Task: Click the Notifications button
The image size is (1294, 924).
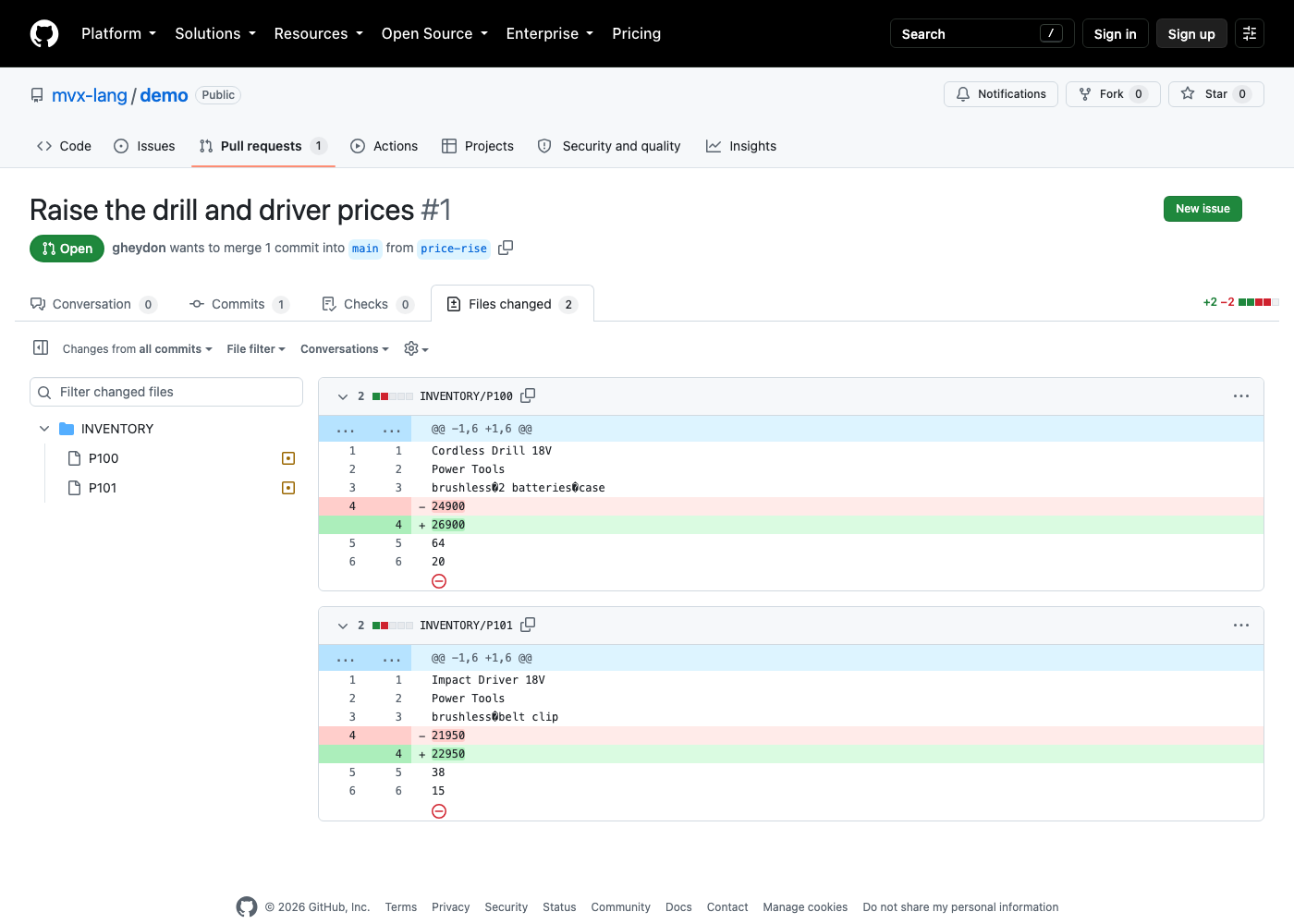Action: pos(1001,94)
